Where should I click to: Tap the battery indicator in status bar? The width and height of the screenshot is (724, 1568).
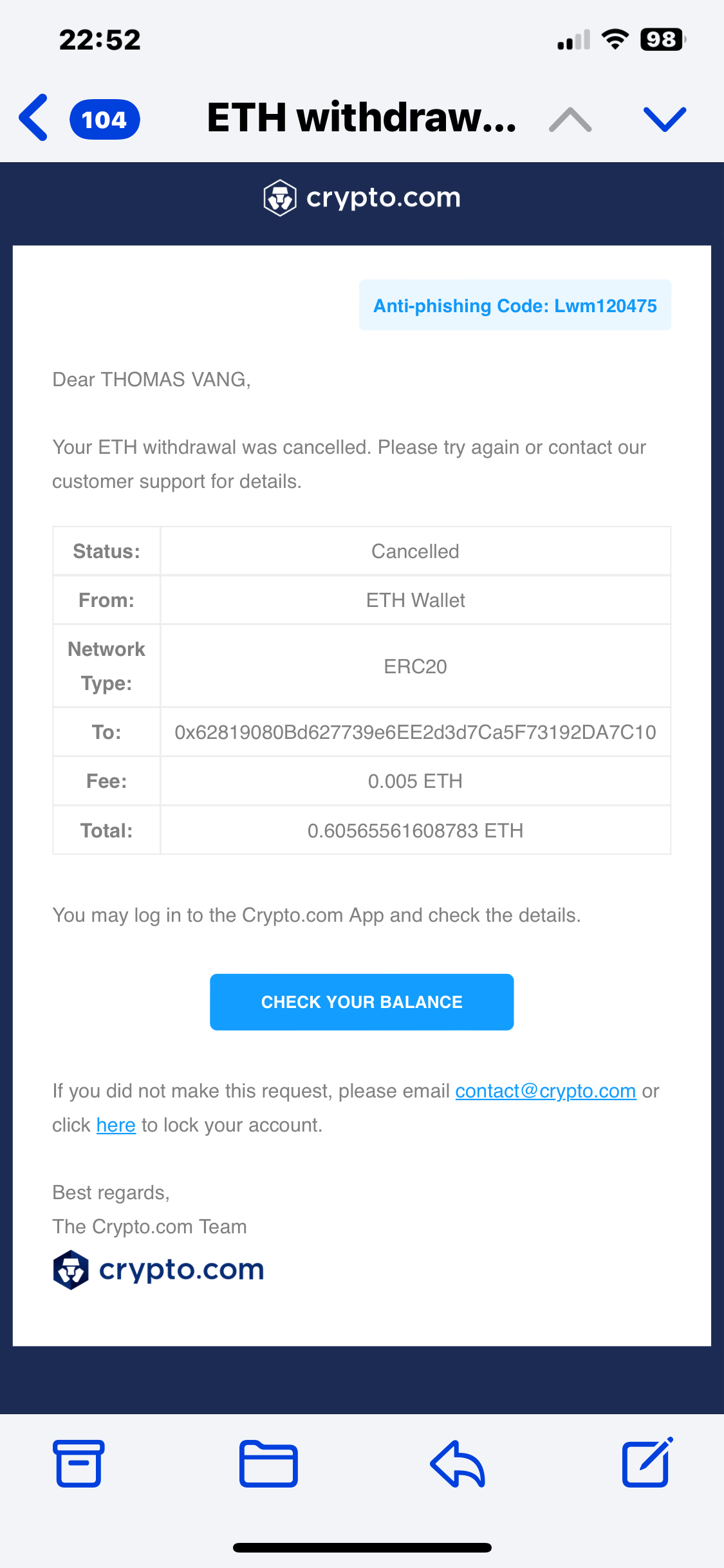pos(663,40)
